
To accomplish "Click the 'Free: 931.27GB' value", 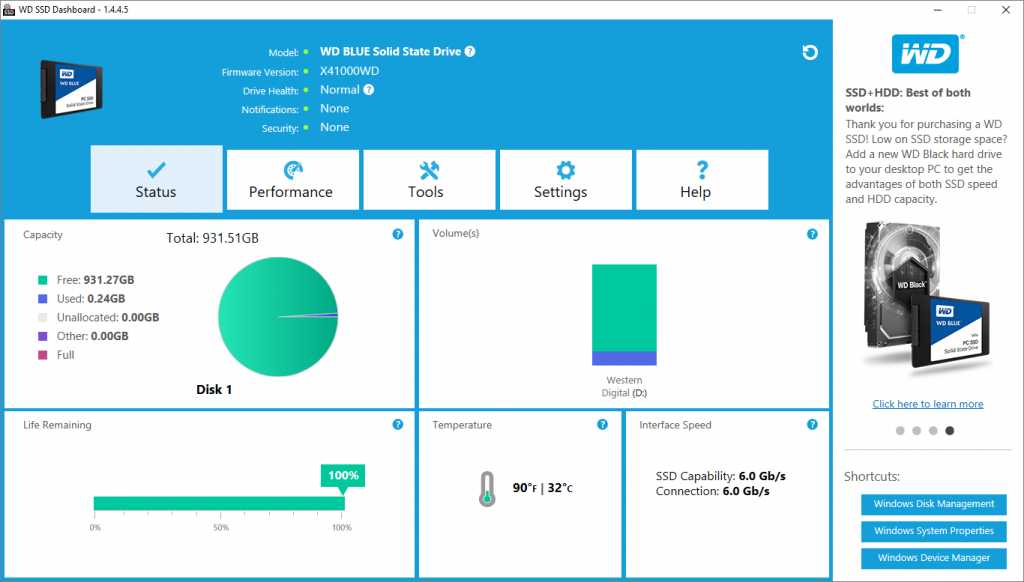I will tap(95, 280).
